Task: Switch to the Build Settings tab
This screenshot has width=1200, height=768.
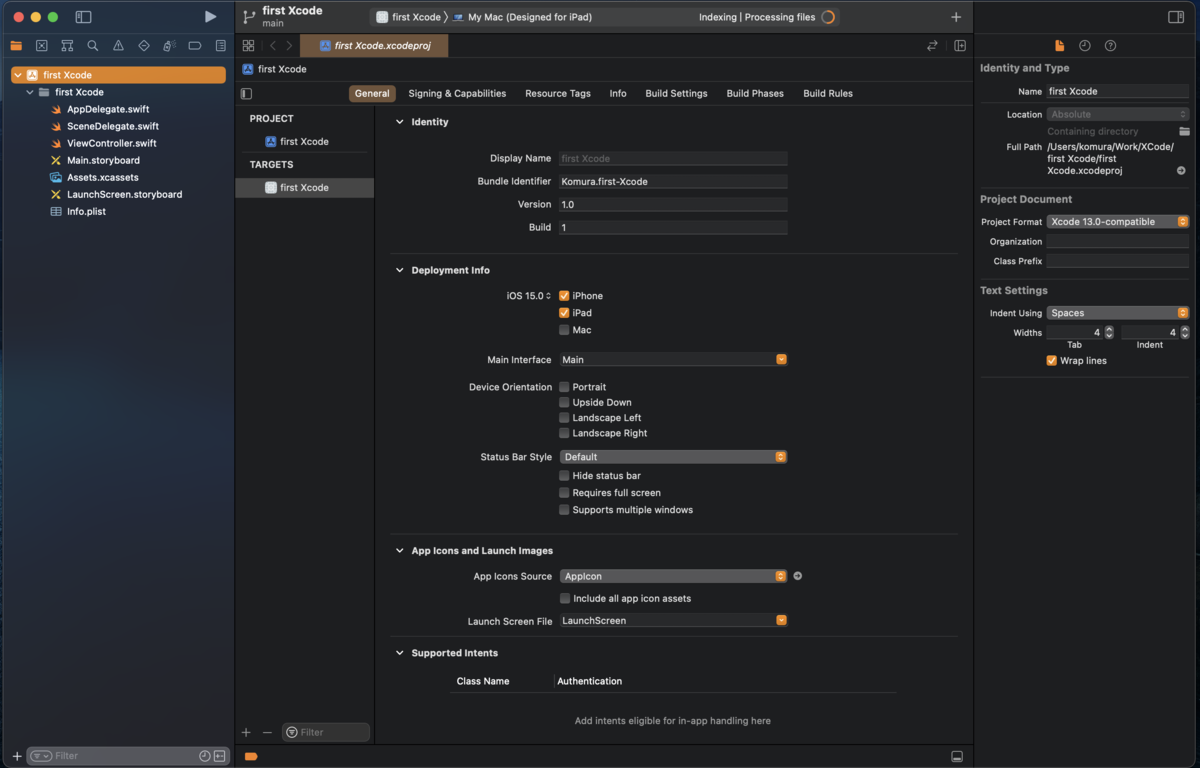Action: click(x=676, y=94)
